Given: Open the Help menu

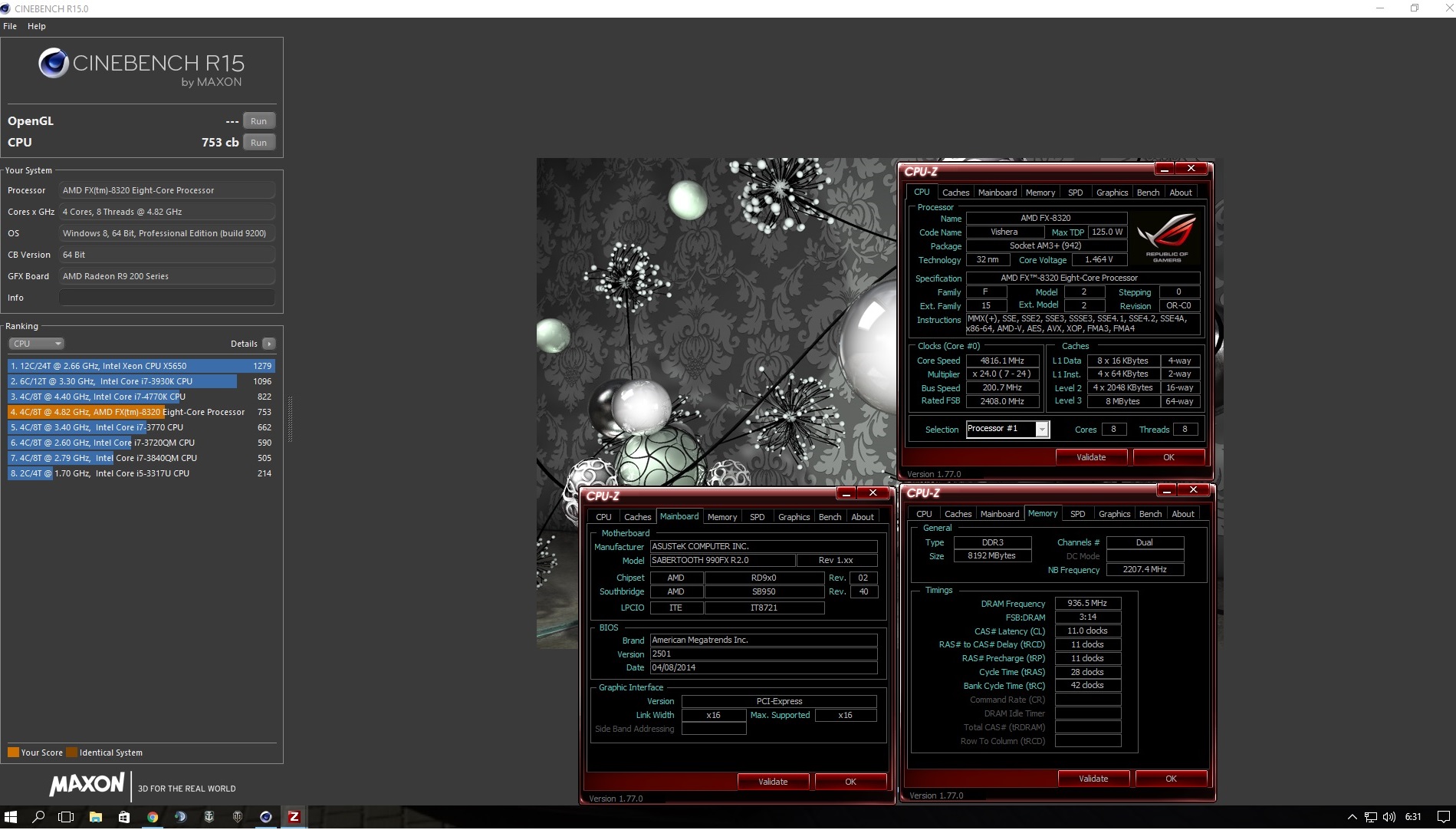Looking at the screenshot, I should tap(37, 26).
